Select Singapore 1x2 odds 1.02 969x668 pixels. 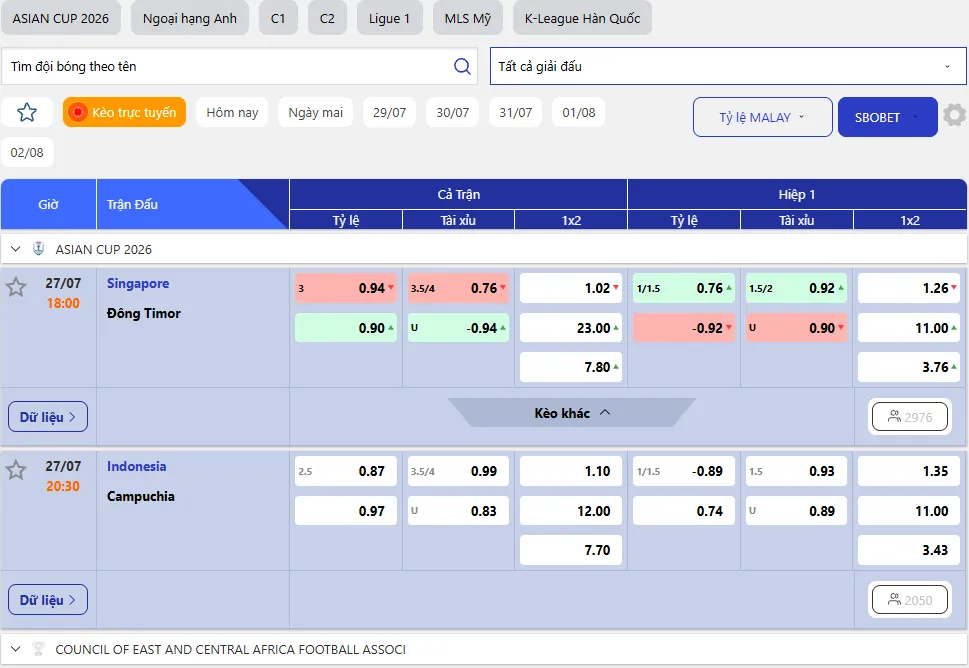coord(570,288)
